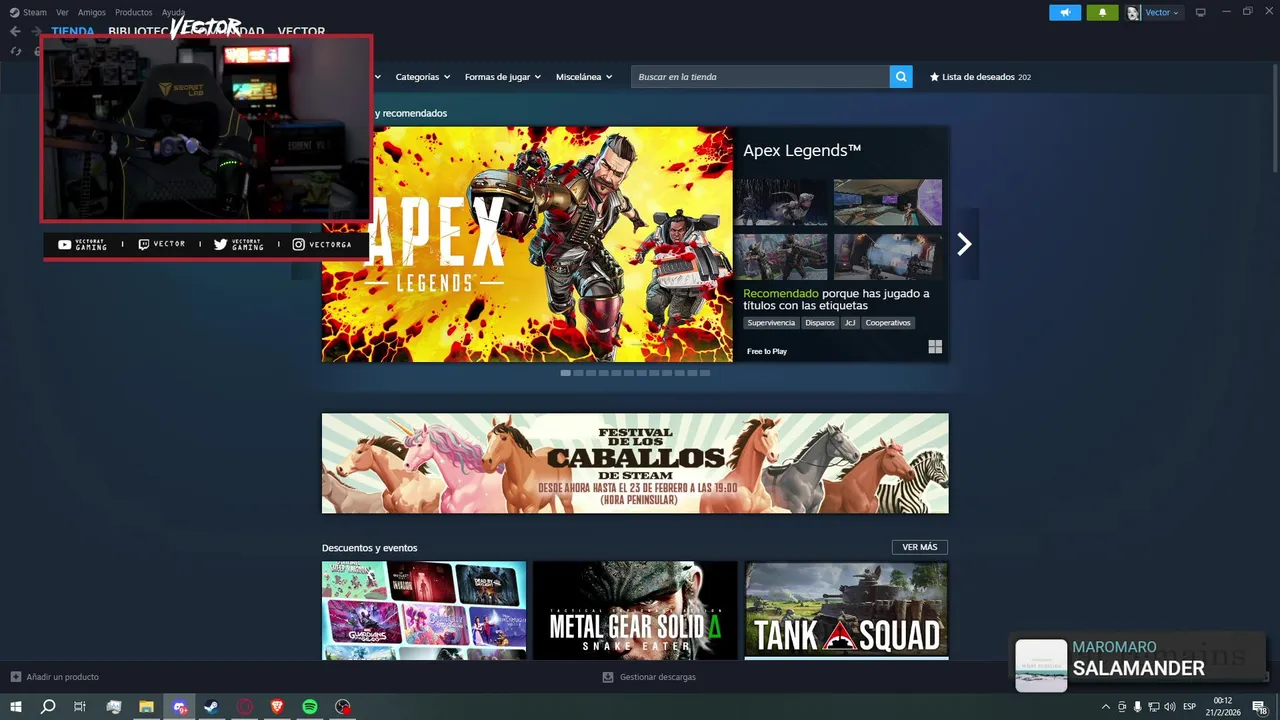1280x720 pixels.
Task: Click the Salamander song album art
Action: 1041,665
